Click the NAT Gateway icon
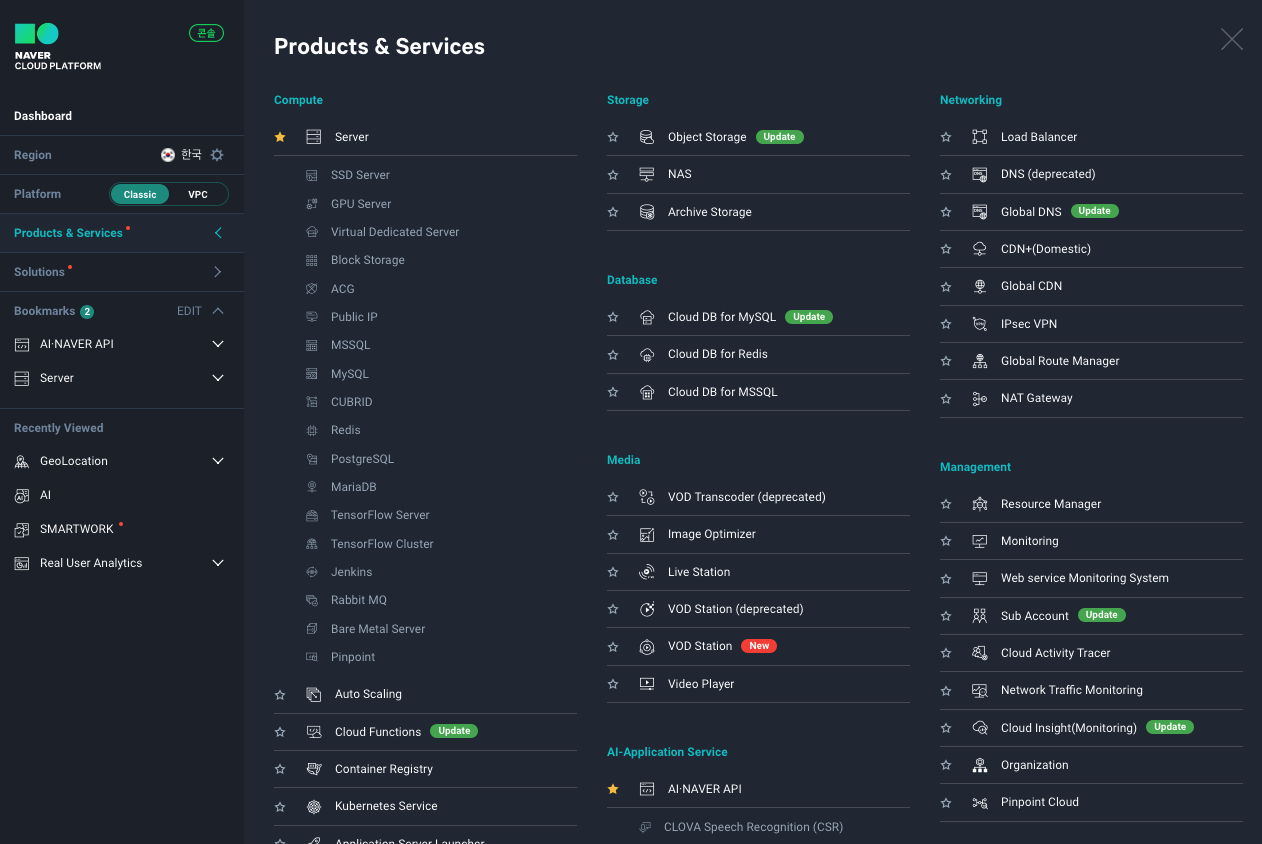 (x=980, y=398)
